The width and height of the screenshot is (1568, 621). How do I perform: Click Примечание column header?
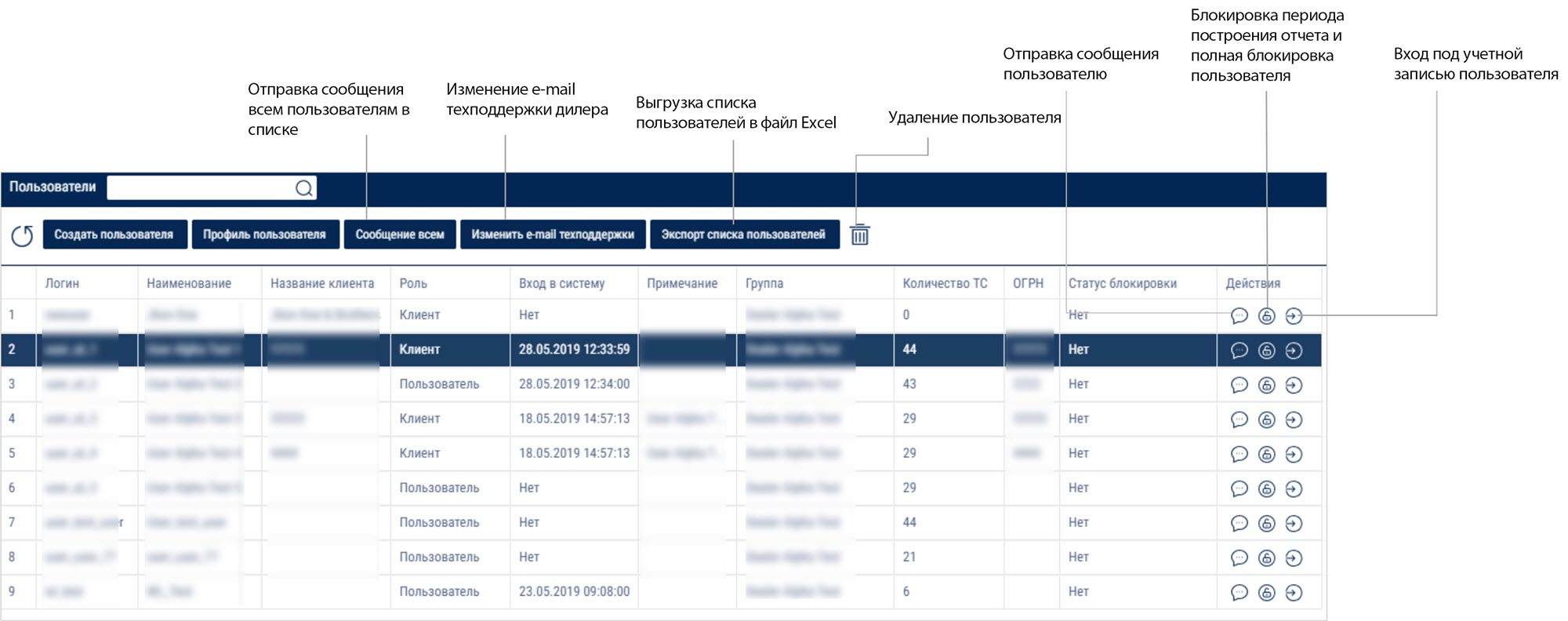(682, 283)
